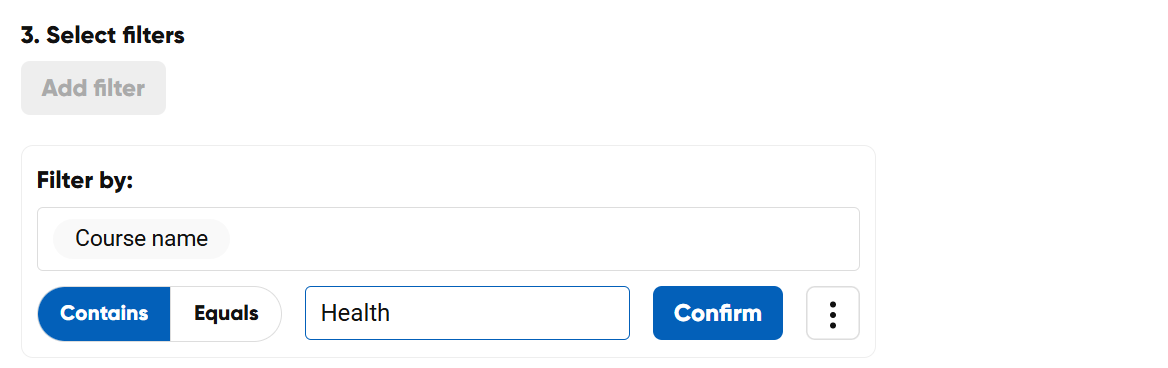1168x368 pixels.
Task: Select the Contains match mode
Action: coord(104,314)
